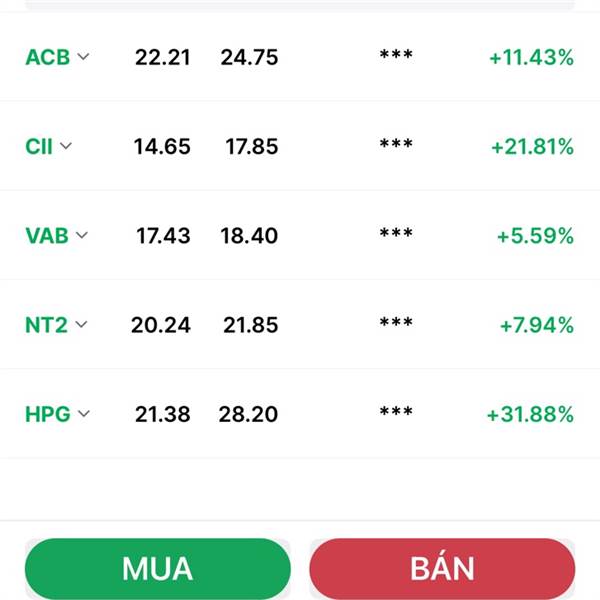
Task: Select the +7.94% gain for NT2
Action: pyautogui.click(x=537, y=325)
